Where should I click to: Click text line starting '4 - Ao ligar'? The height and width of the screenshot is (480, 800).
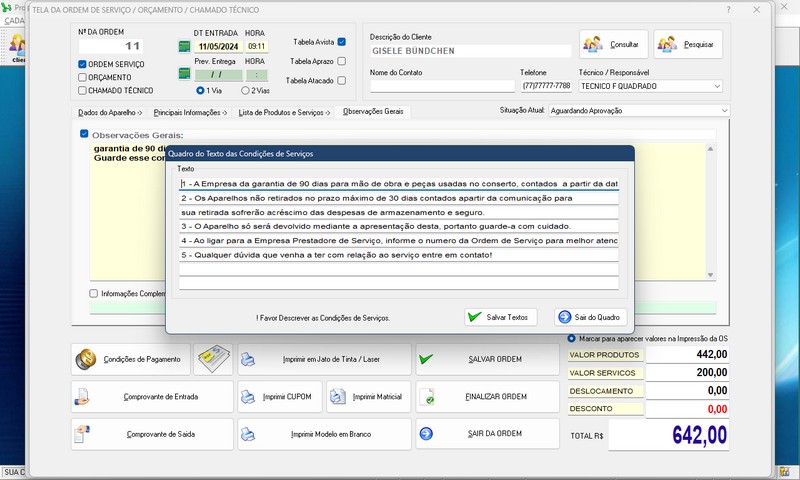click(399, 240)
